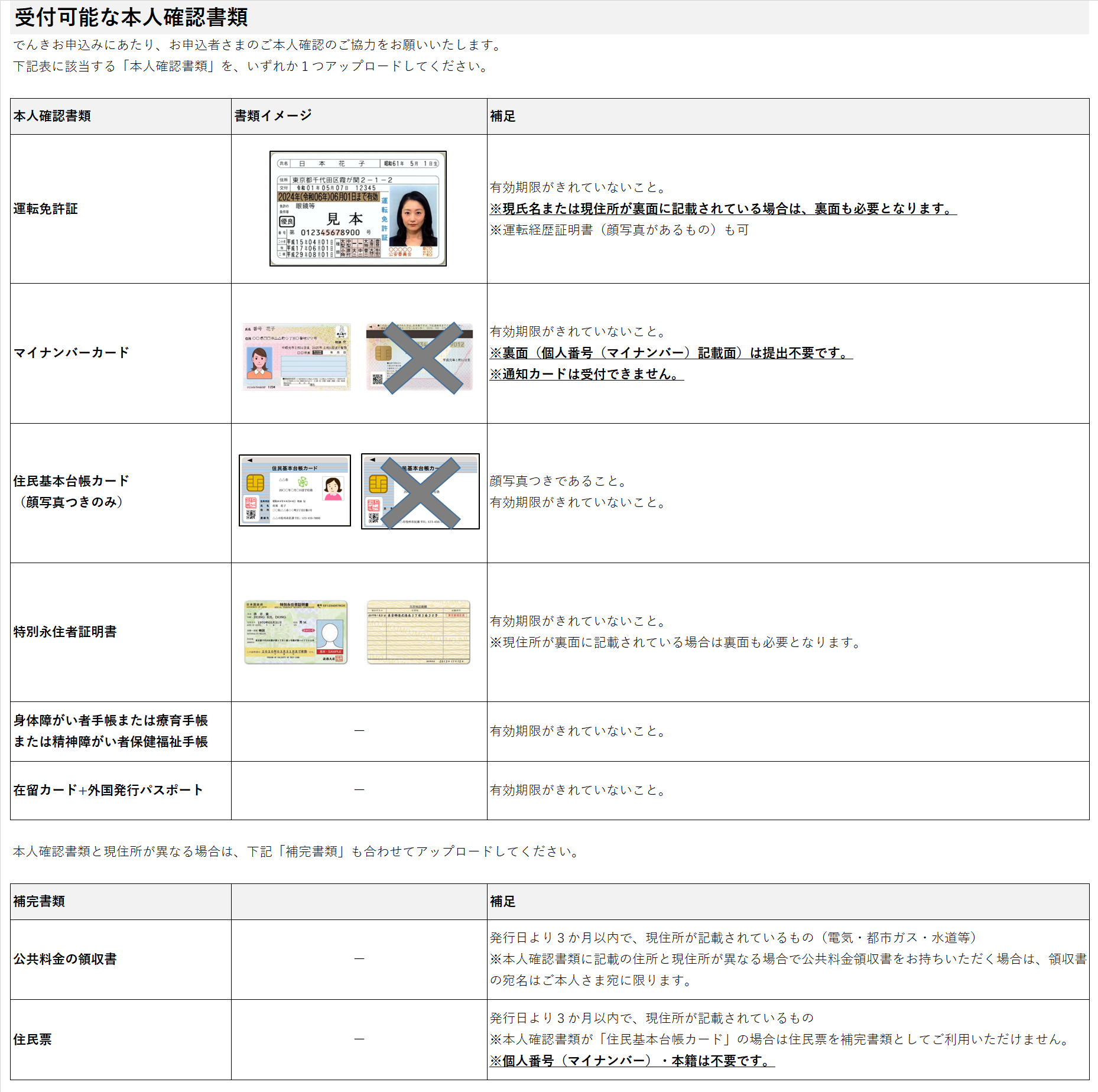The image size is (1098, 1092).
Task: Click the 在留カード+外国発行パスポート row label
Action: (108, 790)
